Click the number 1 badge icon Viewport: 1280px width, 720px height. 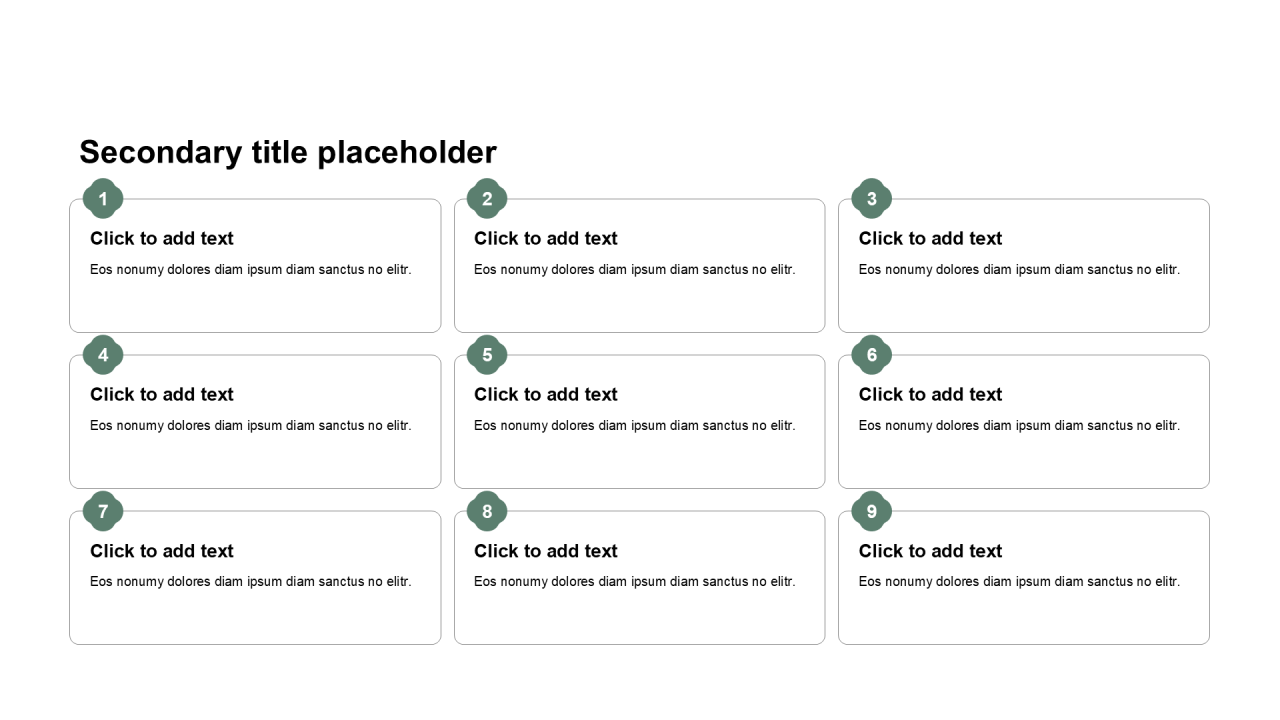pos(103,199)
